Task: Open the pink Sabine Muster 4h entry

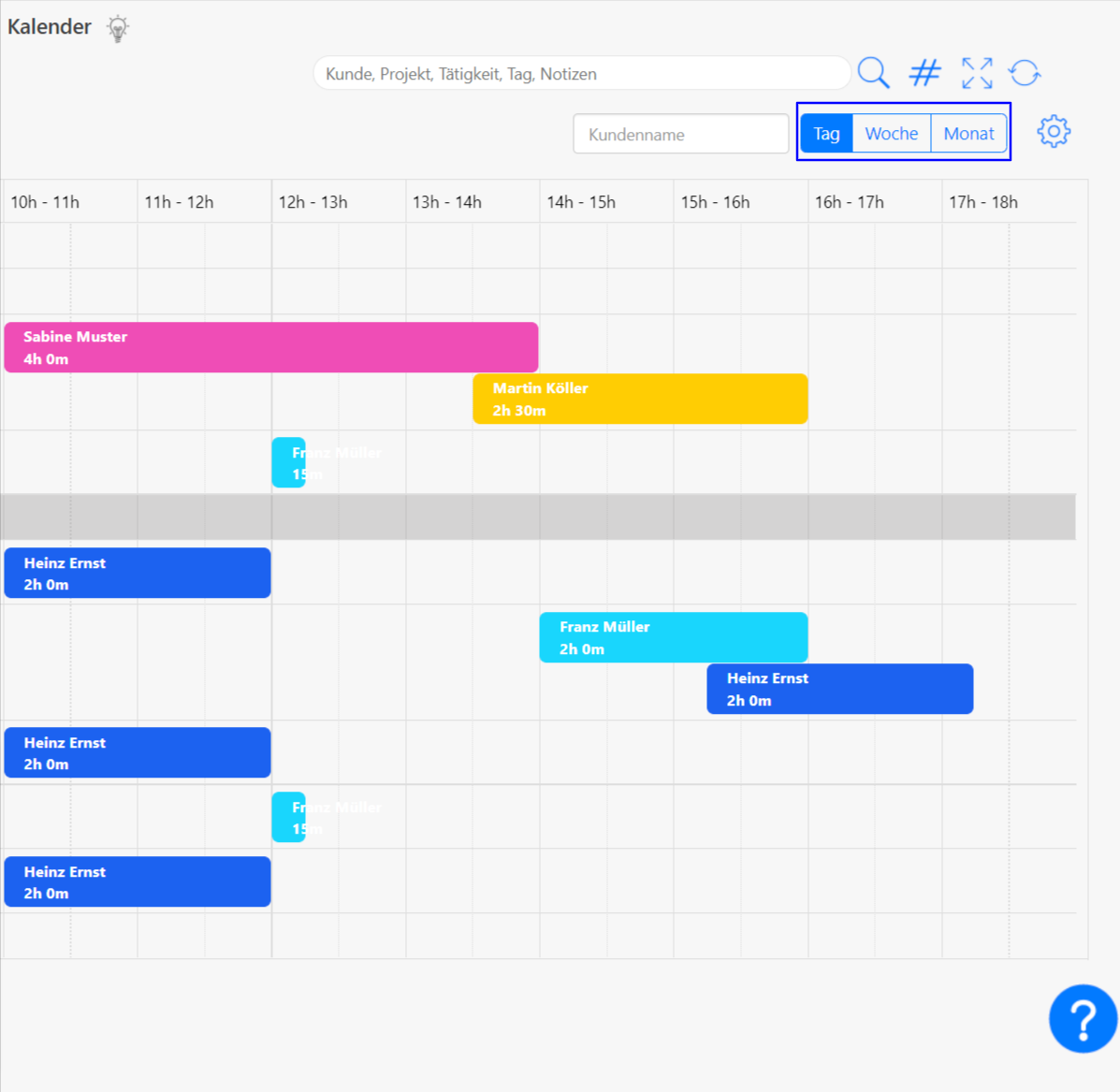Action: click(x=270, y=347)
